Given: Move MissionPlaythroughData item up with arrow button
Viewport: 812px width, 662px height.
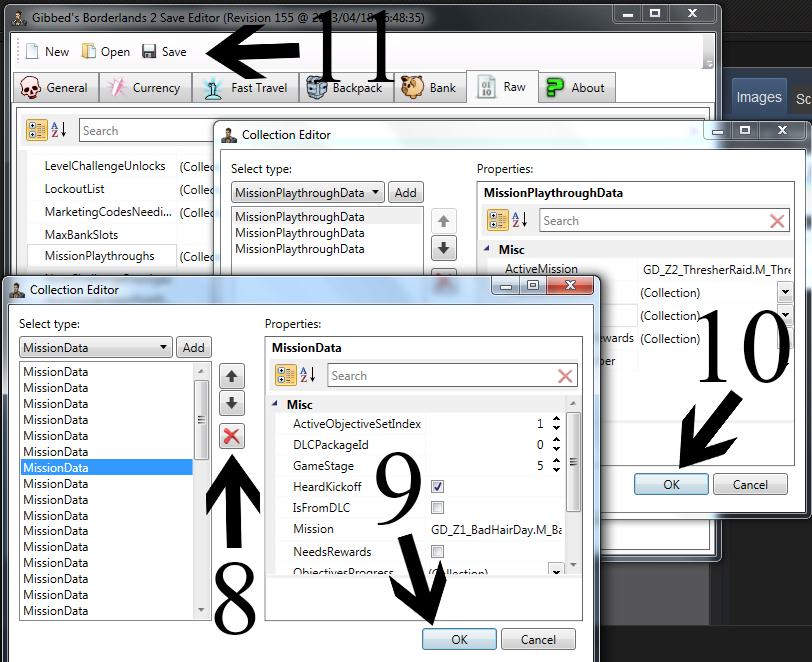Looking at the screenshot, I should (x=444, y=221).
